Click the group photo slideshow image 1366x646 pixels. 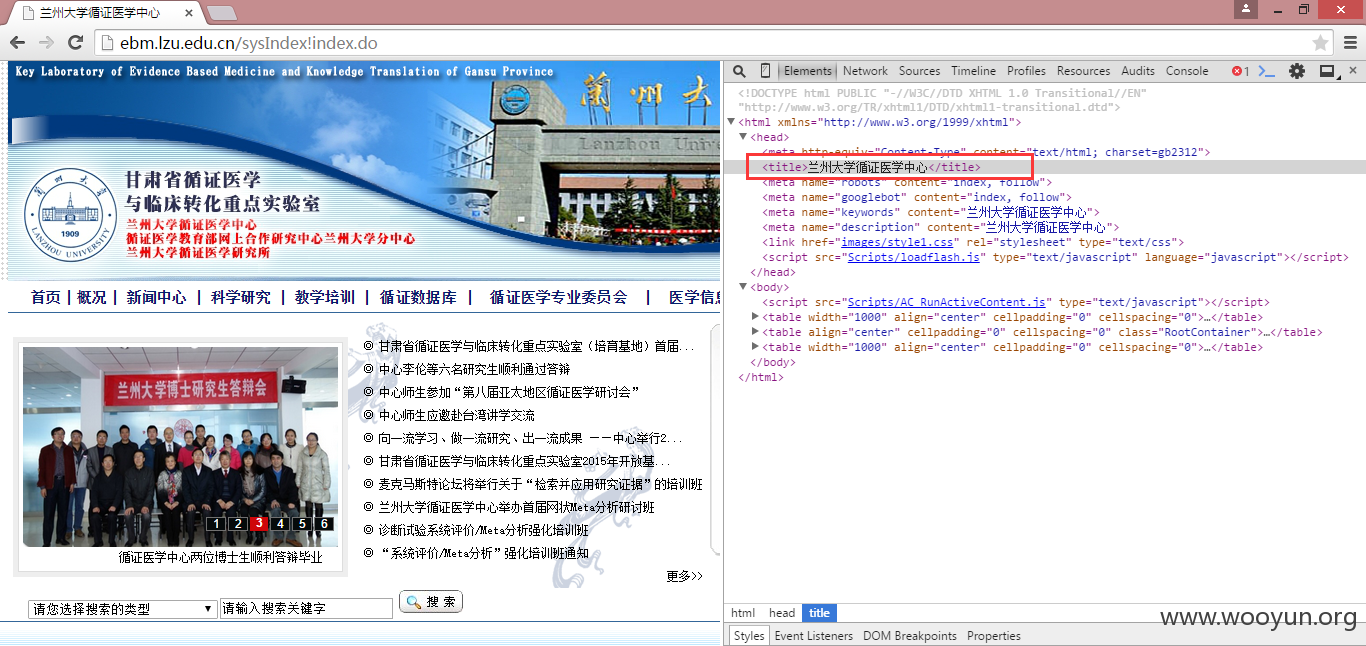tap(178, 446)
